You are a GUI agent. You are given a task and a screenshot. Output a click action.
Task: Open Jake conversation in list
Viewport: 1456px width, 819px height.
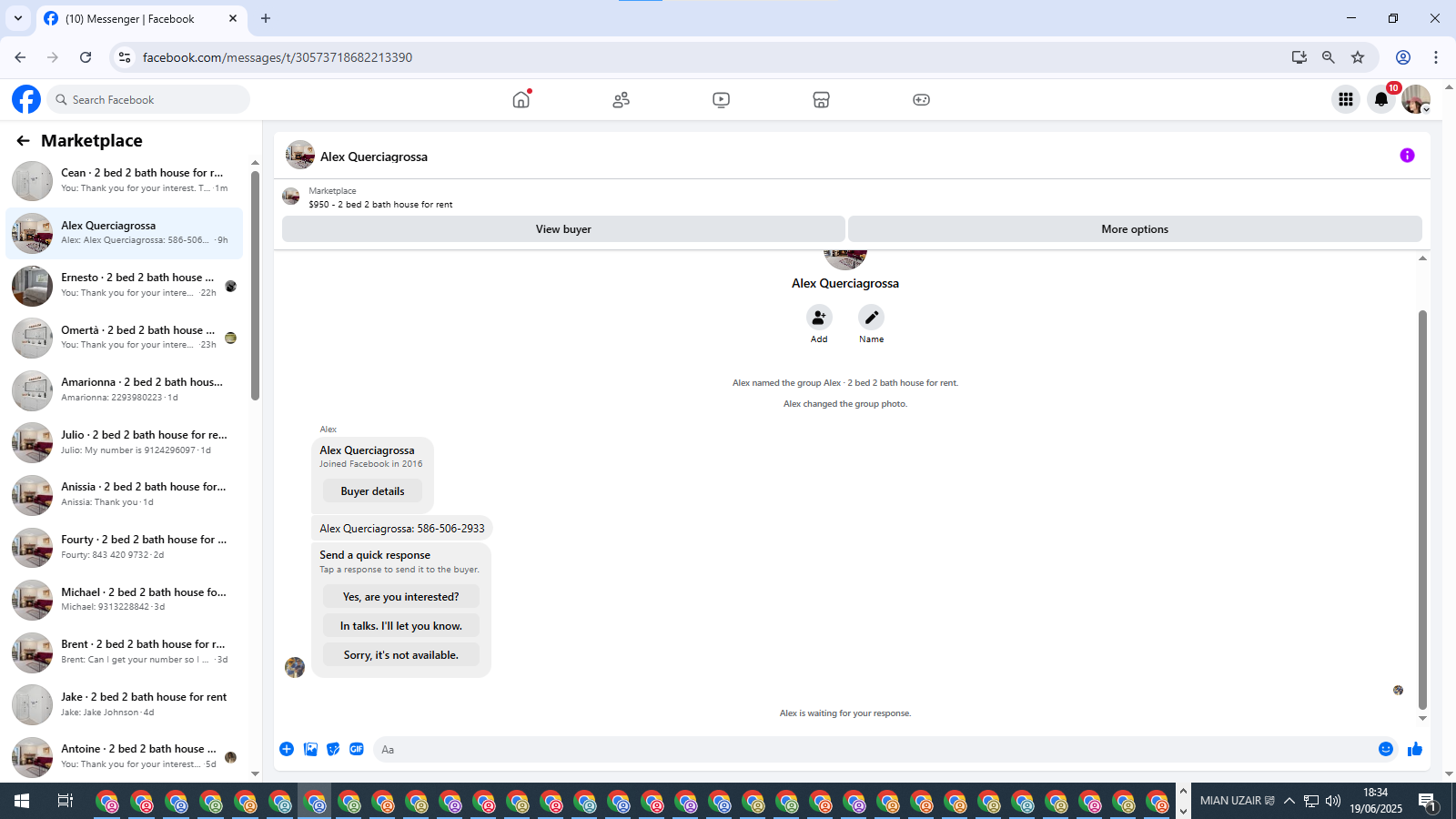click(125, 704)
